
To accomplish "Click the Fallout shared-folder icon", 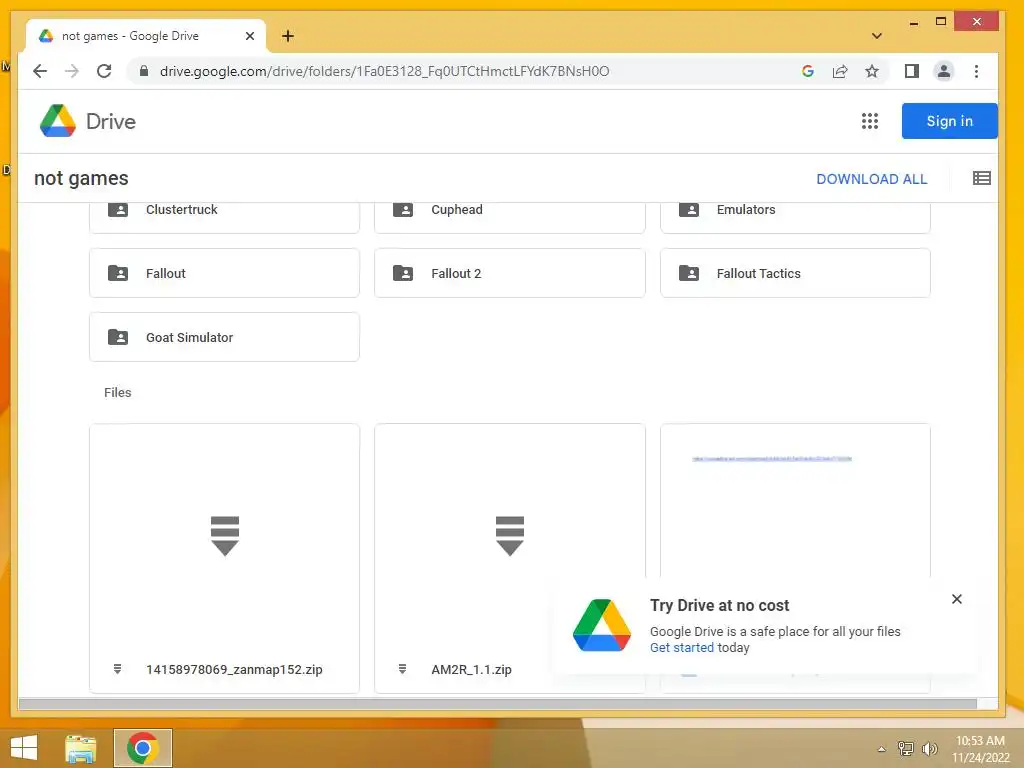I will tap(118, 273).
